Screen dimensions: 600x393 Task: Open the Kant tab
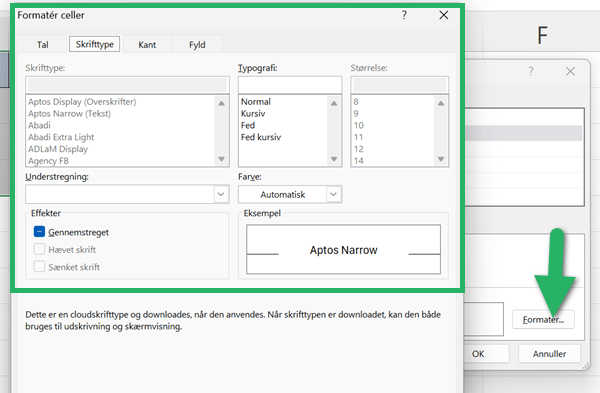click(147, 45)
